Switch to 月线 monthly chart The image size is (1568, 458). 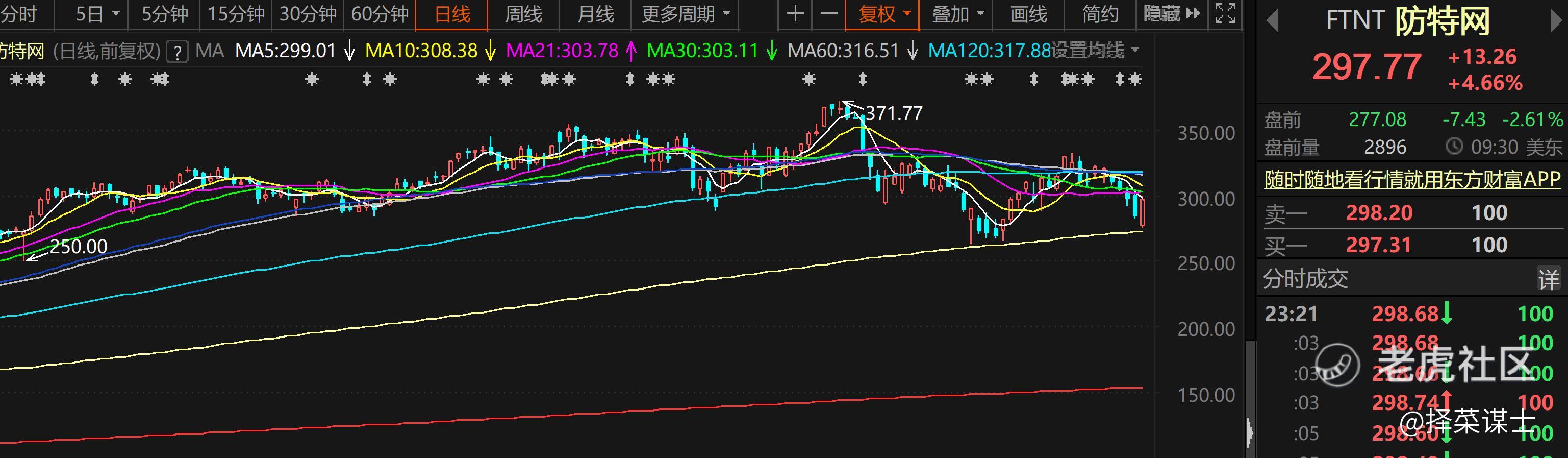click(x=595, y=14)
